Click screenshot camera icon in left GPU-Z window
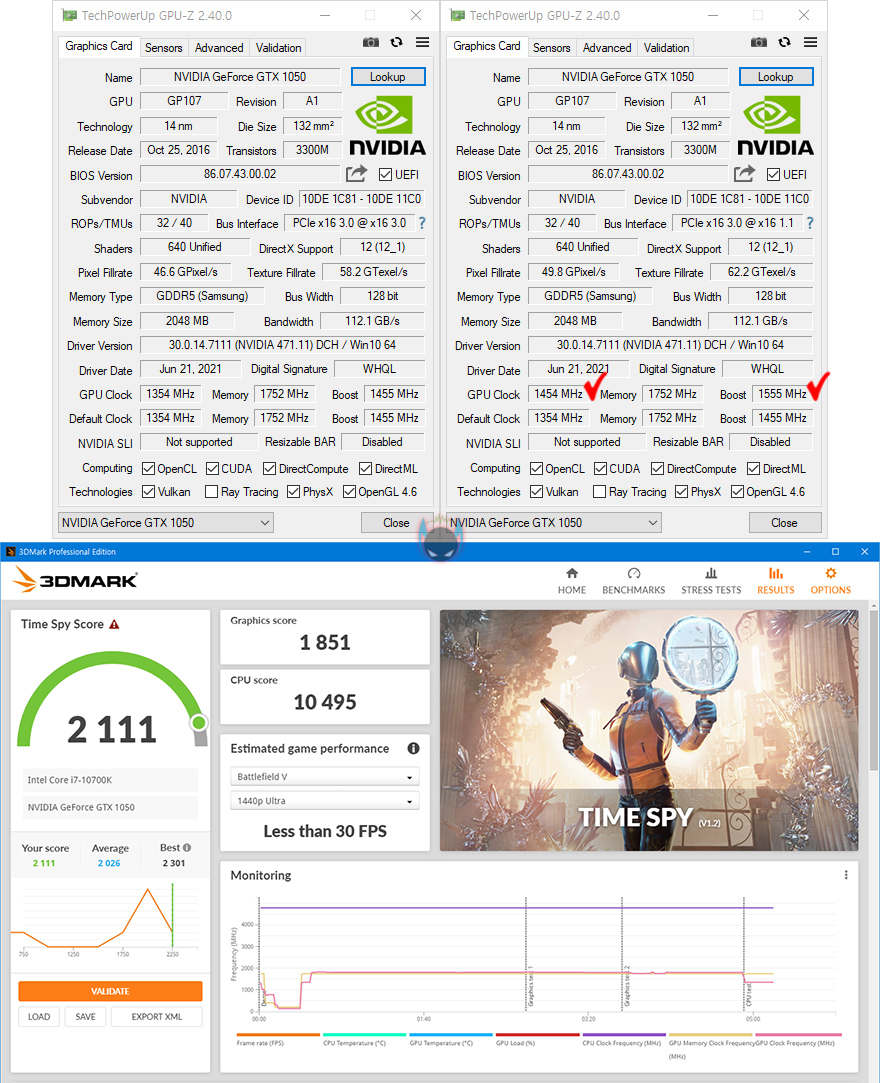 [x=371, y=43]
